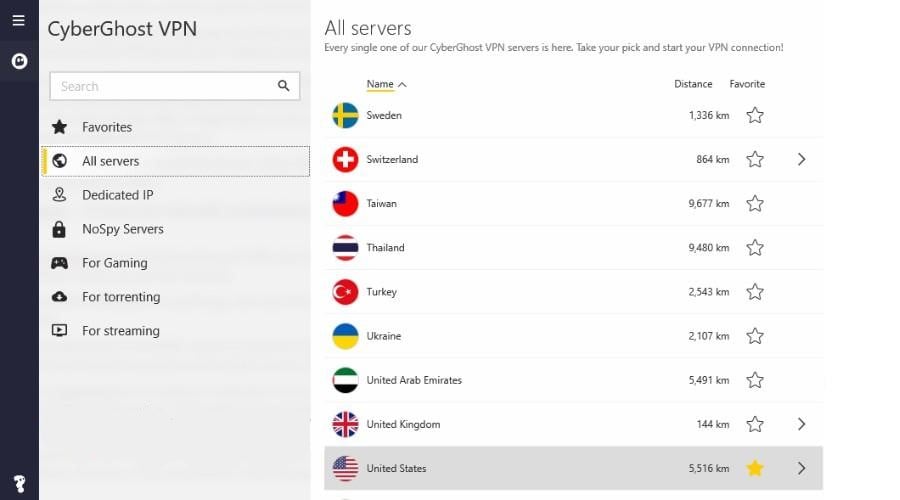
Task: Click the Sweden flag icon
Action: point(345,115)
